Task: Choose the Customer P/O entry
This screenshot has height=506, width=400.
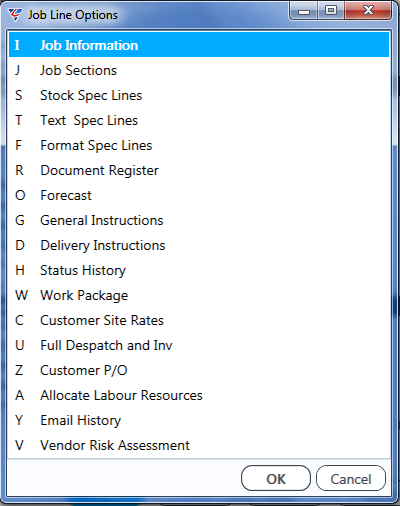Action: pos(199,370)
